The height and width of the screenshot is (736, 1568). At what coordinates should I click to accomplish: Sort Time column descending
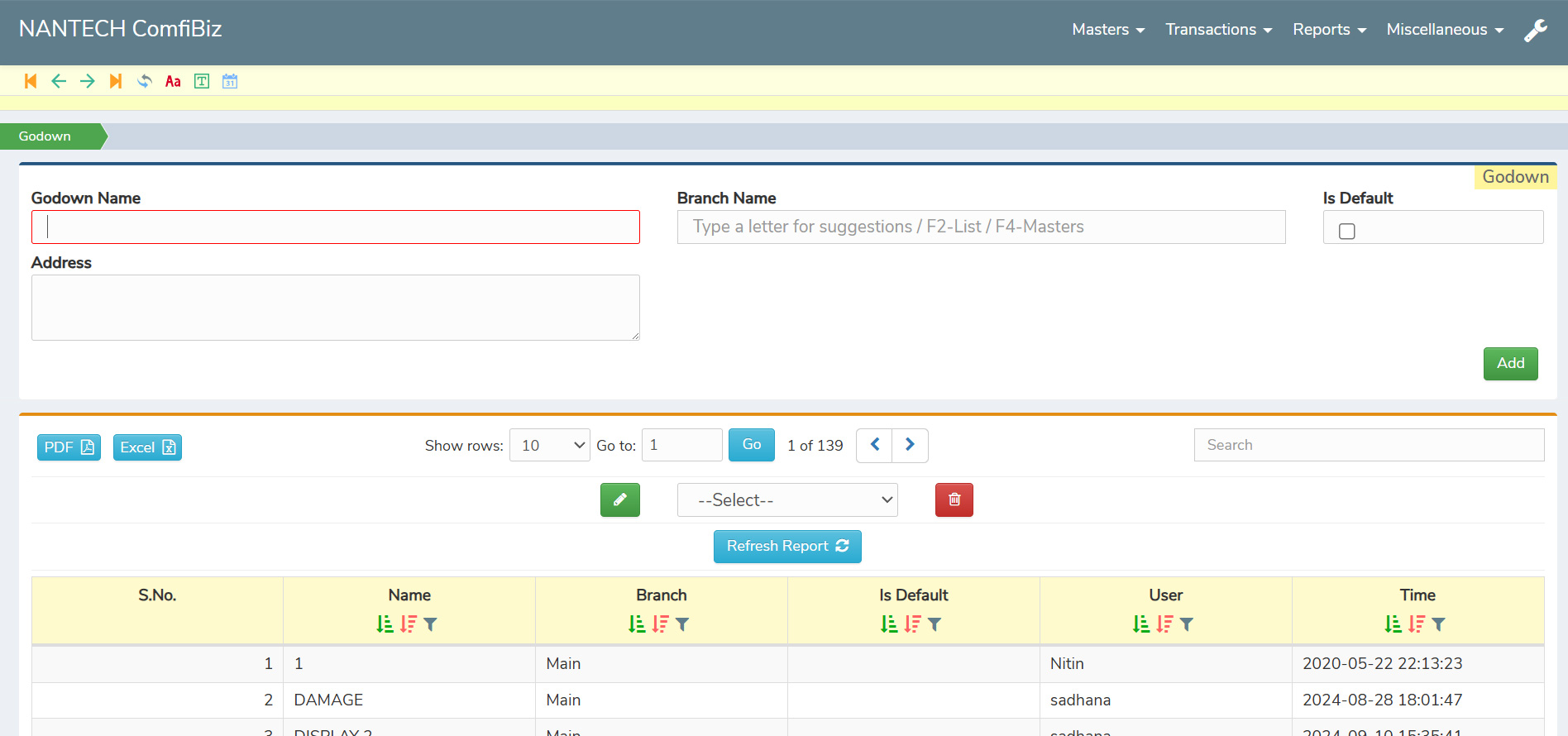coord(1417,624)
